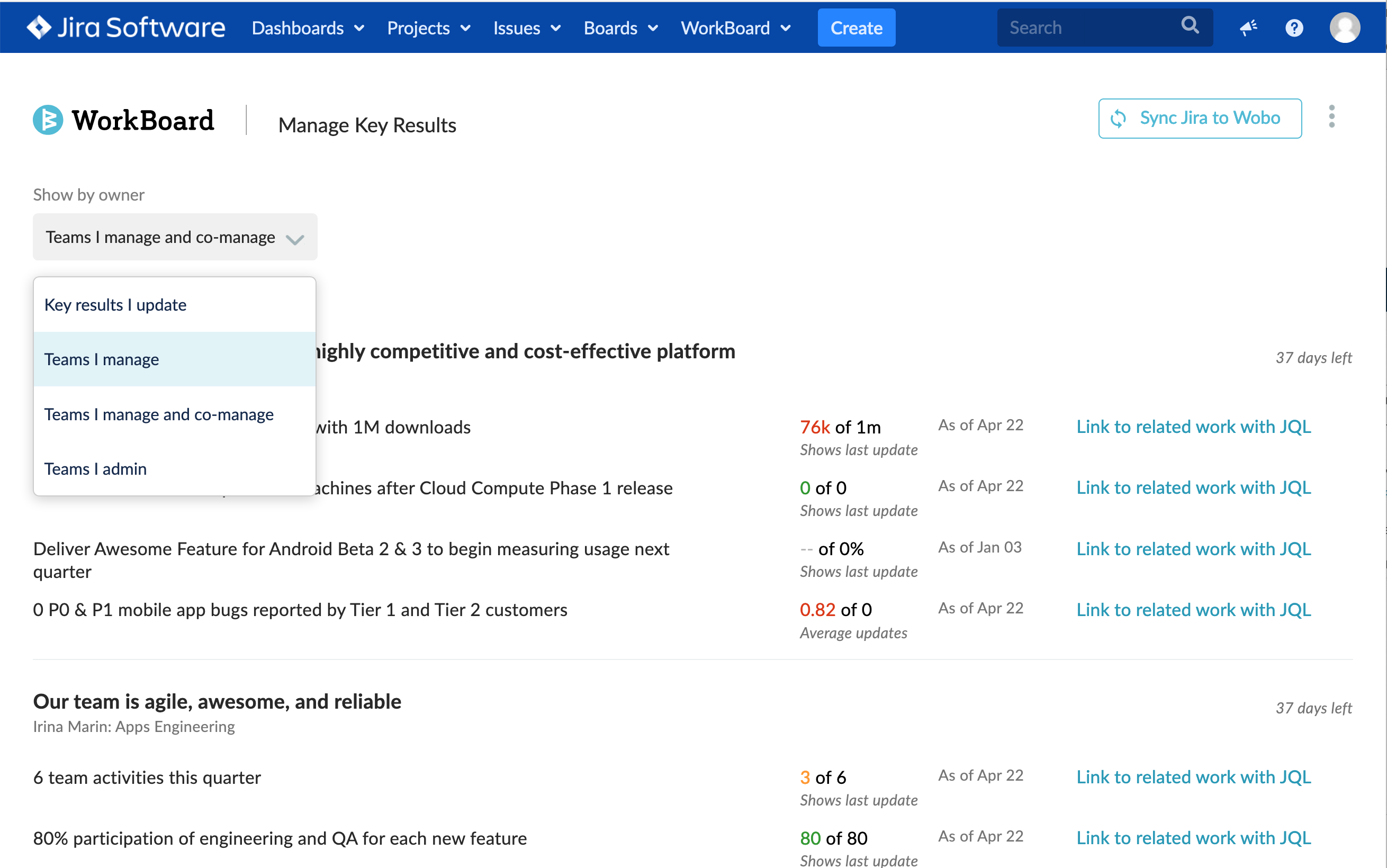Click the '3 of 6' progress value
Screen dimensions: 1387x868
823,777
